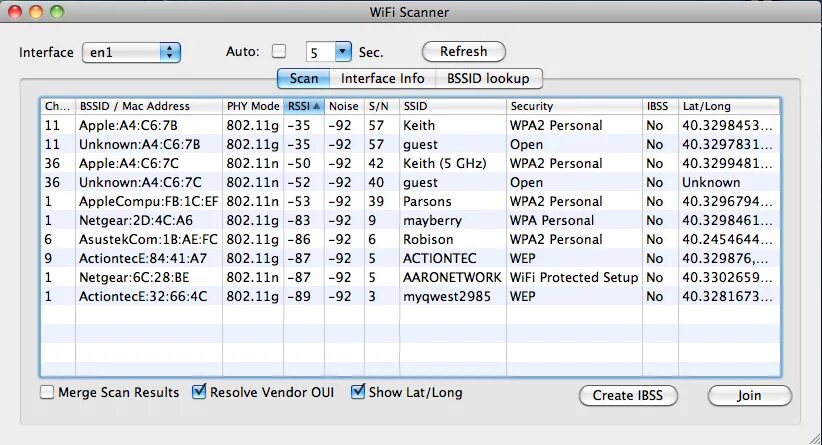Select the Keith (5 GHz) network
This screenshot has height=445, width=822.
(410, 163)
